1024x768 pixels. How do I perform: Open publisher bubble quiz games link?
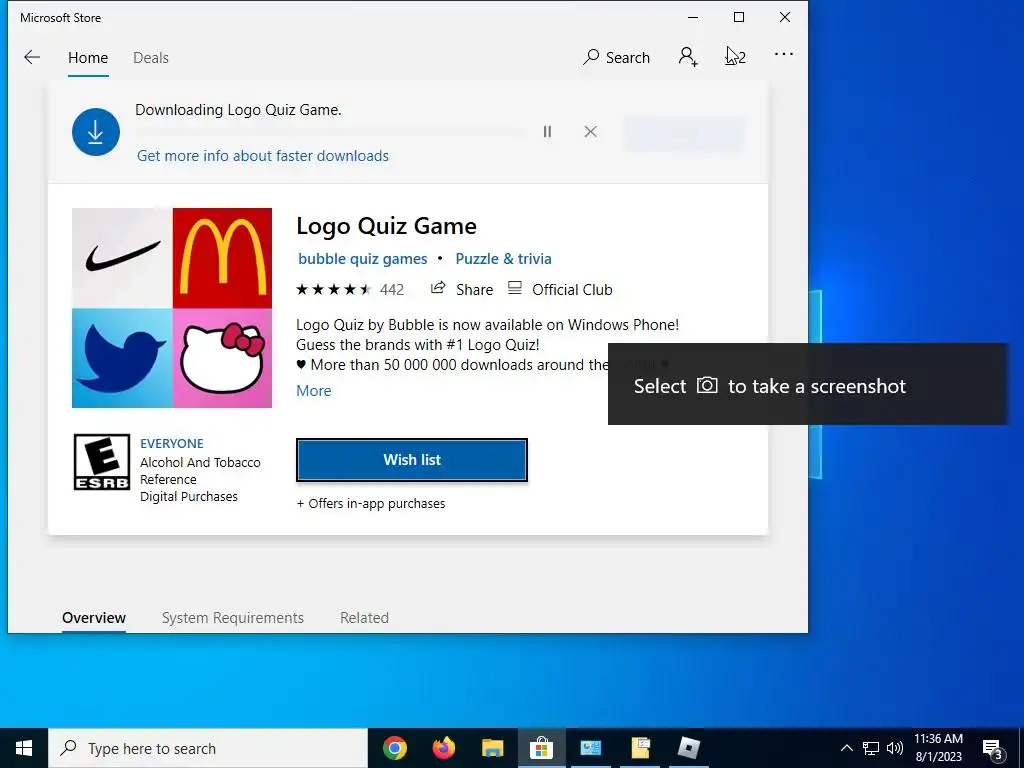[x=362, y=259]
